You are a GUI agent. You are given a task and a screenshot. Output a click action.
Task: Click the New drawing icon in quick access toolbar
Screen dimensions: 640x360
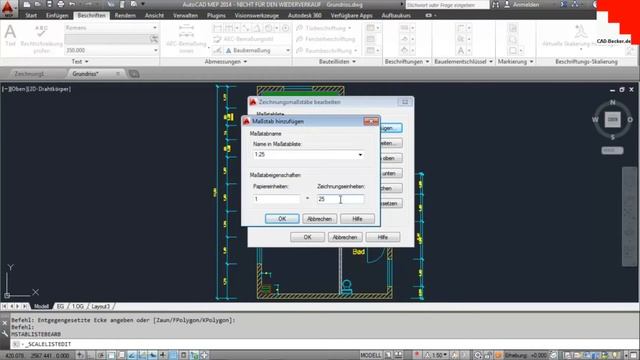tap(27, 4)
